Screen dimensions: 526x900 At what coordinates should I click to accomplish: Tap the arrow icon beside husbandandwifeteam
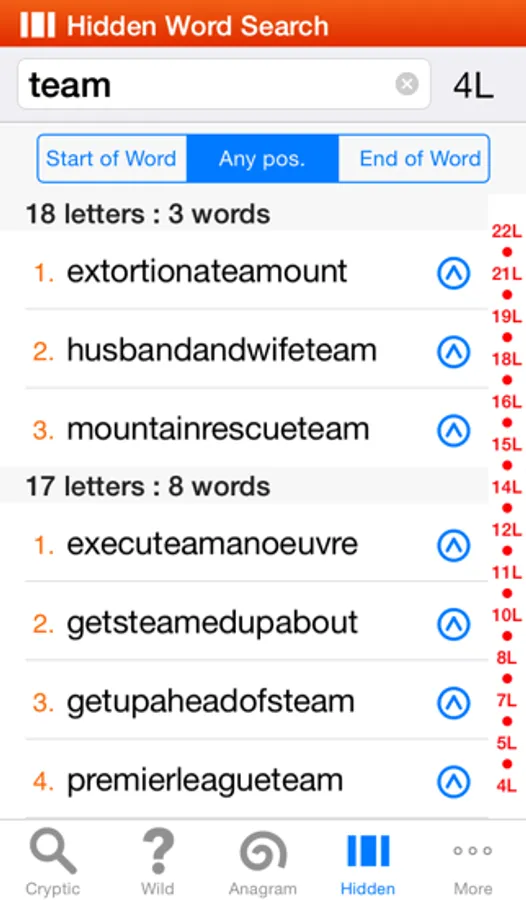454,351
